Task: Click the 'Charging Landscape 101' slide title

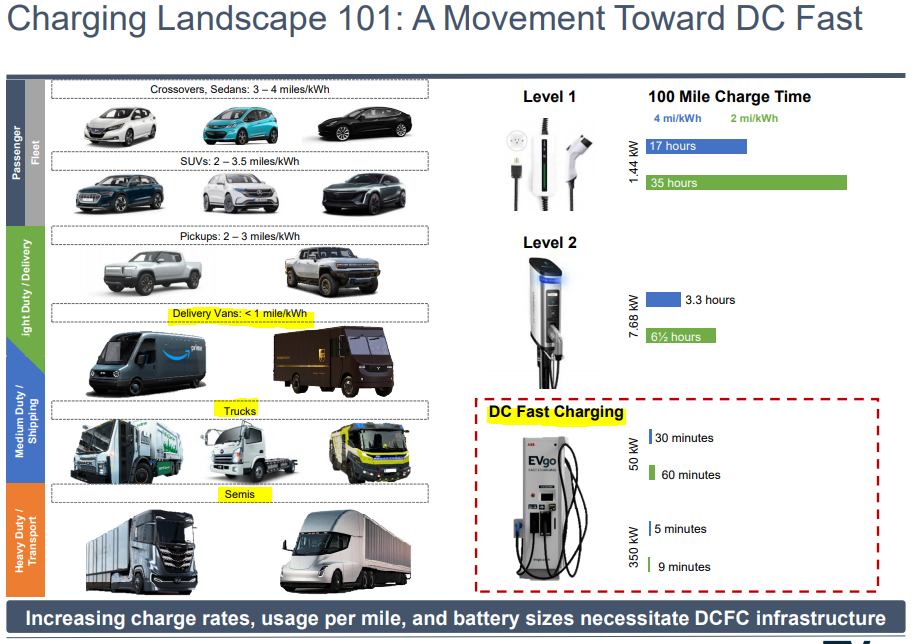Action: click(434, 19)
